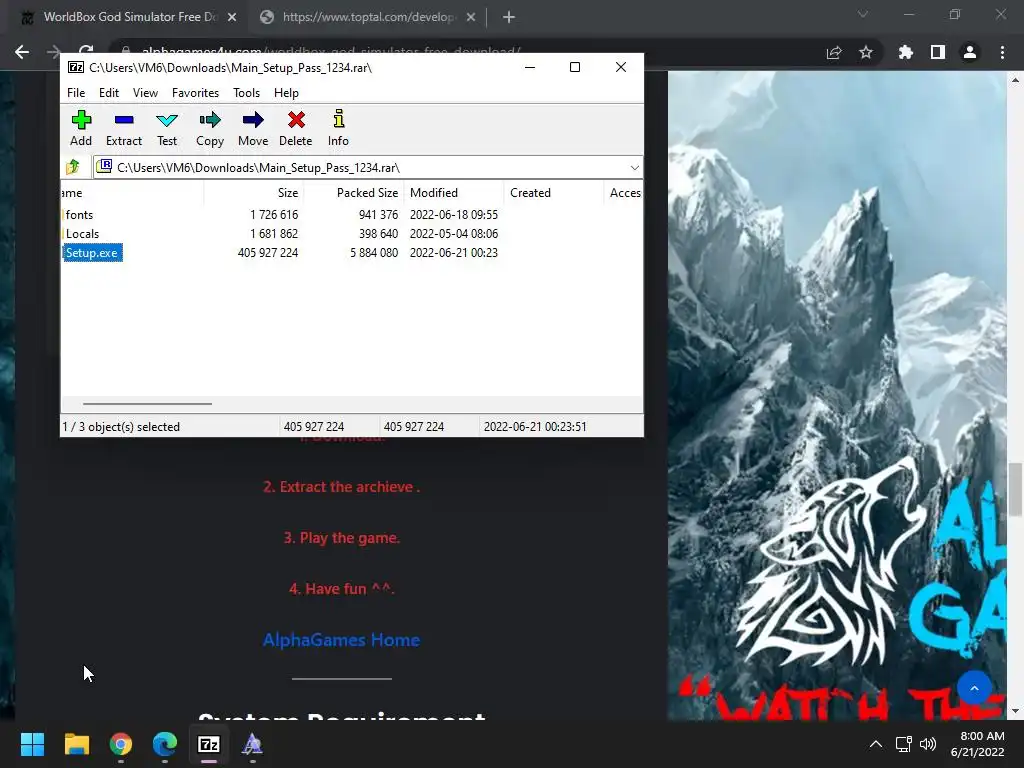1024x768 pixels.
Task: Sort by the Size column header
Action: [x=253, y=193]
